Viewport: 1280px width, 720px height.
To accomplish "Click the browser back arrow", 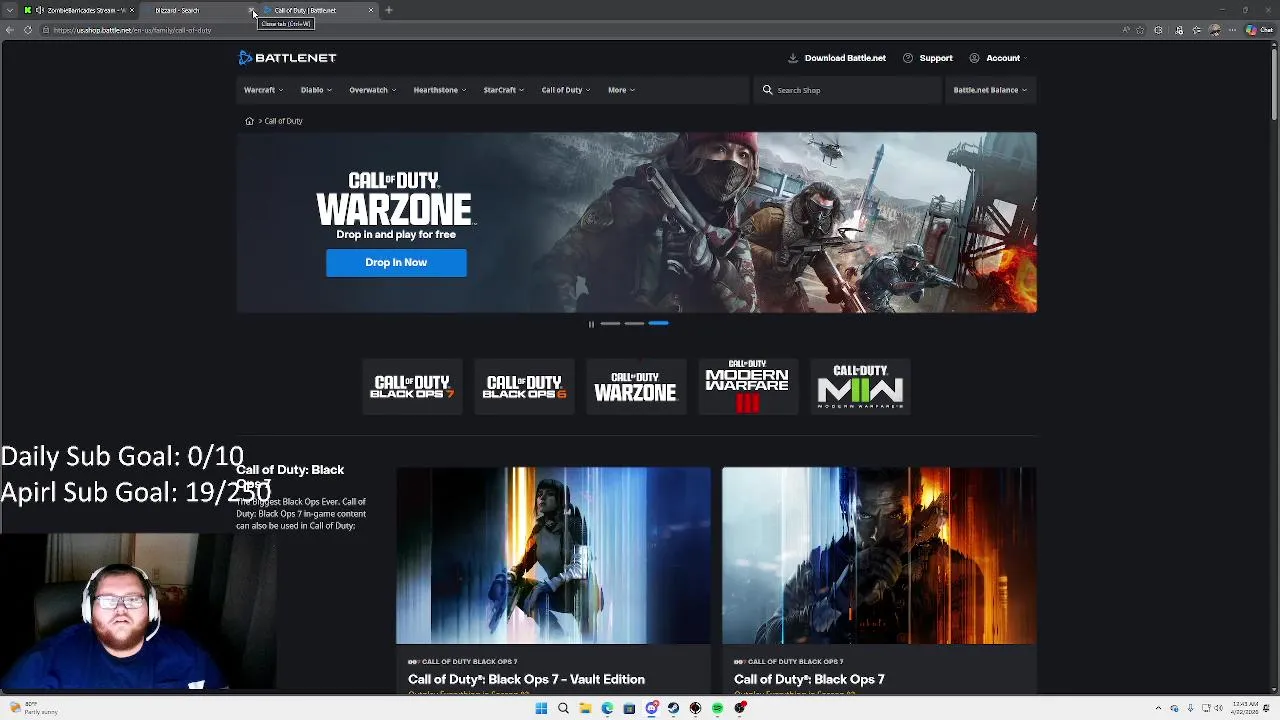I will tap(10, 30).
